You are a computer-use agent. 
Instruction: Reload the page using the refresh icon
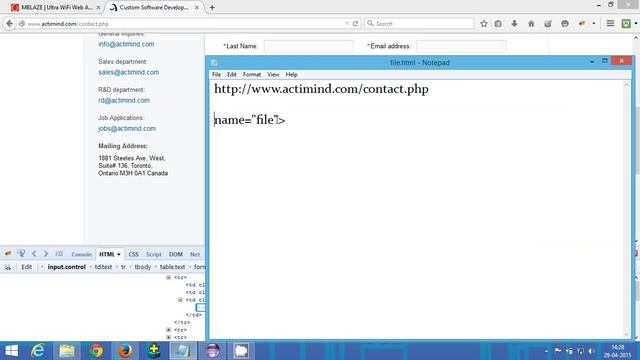(x=356, y=24)
